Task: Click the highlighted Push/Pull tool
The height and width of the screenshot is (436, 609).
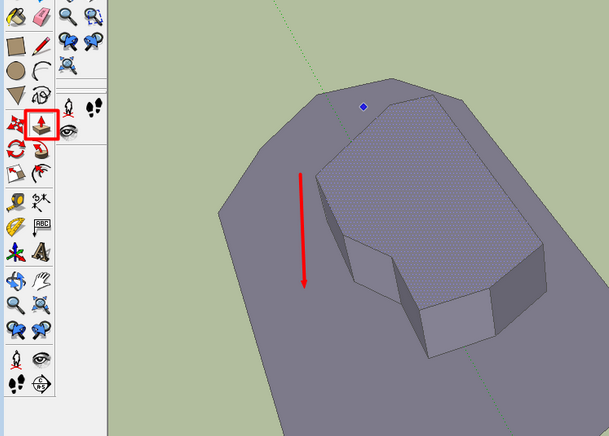Action: [42, 125]
